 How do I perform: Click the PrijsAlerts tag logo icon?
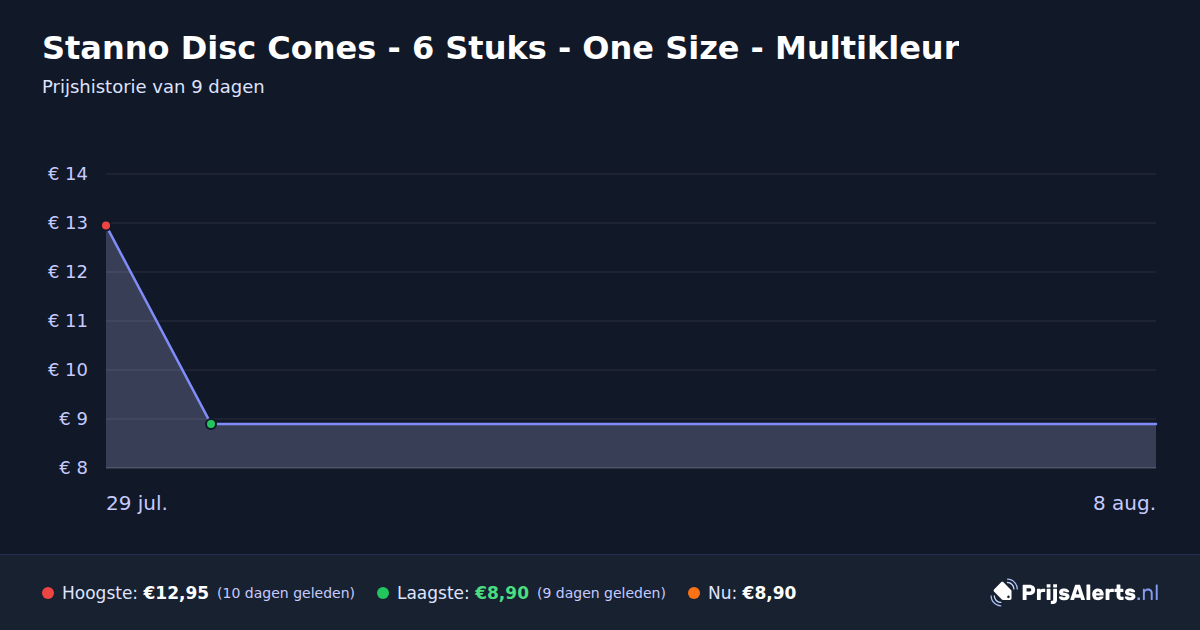click(x=1003, y=593)
